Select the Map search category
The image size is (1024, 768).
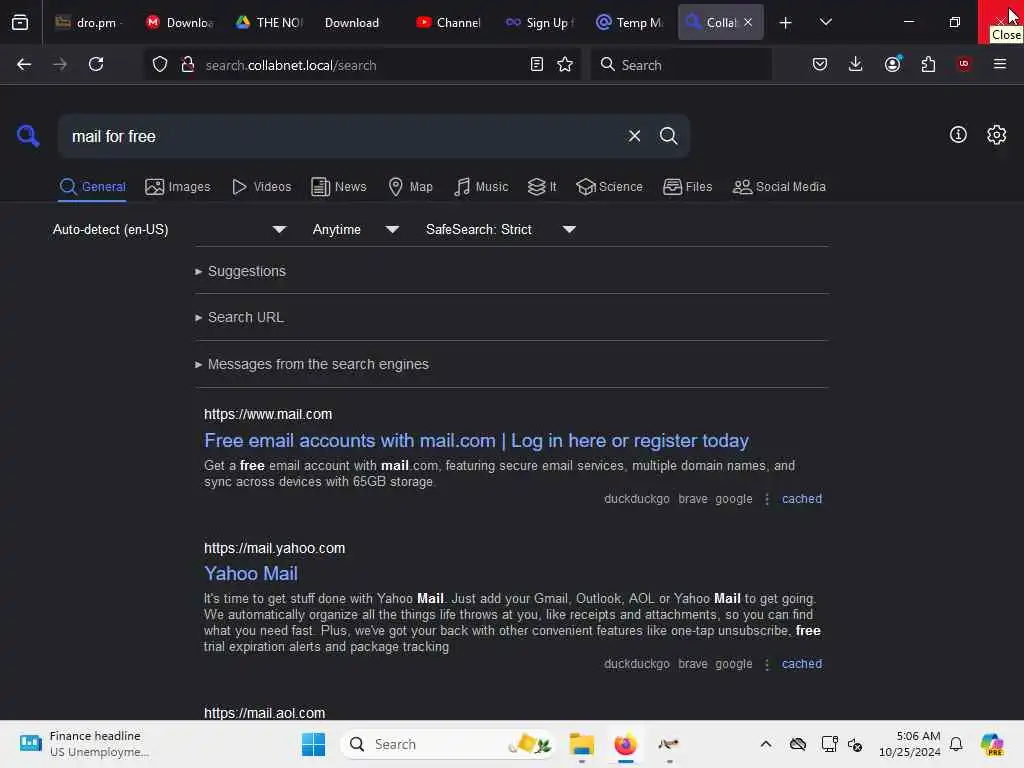click(x=410, y=187)
